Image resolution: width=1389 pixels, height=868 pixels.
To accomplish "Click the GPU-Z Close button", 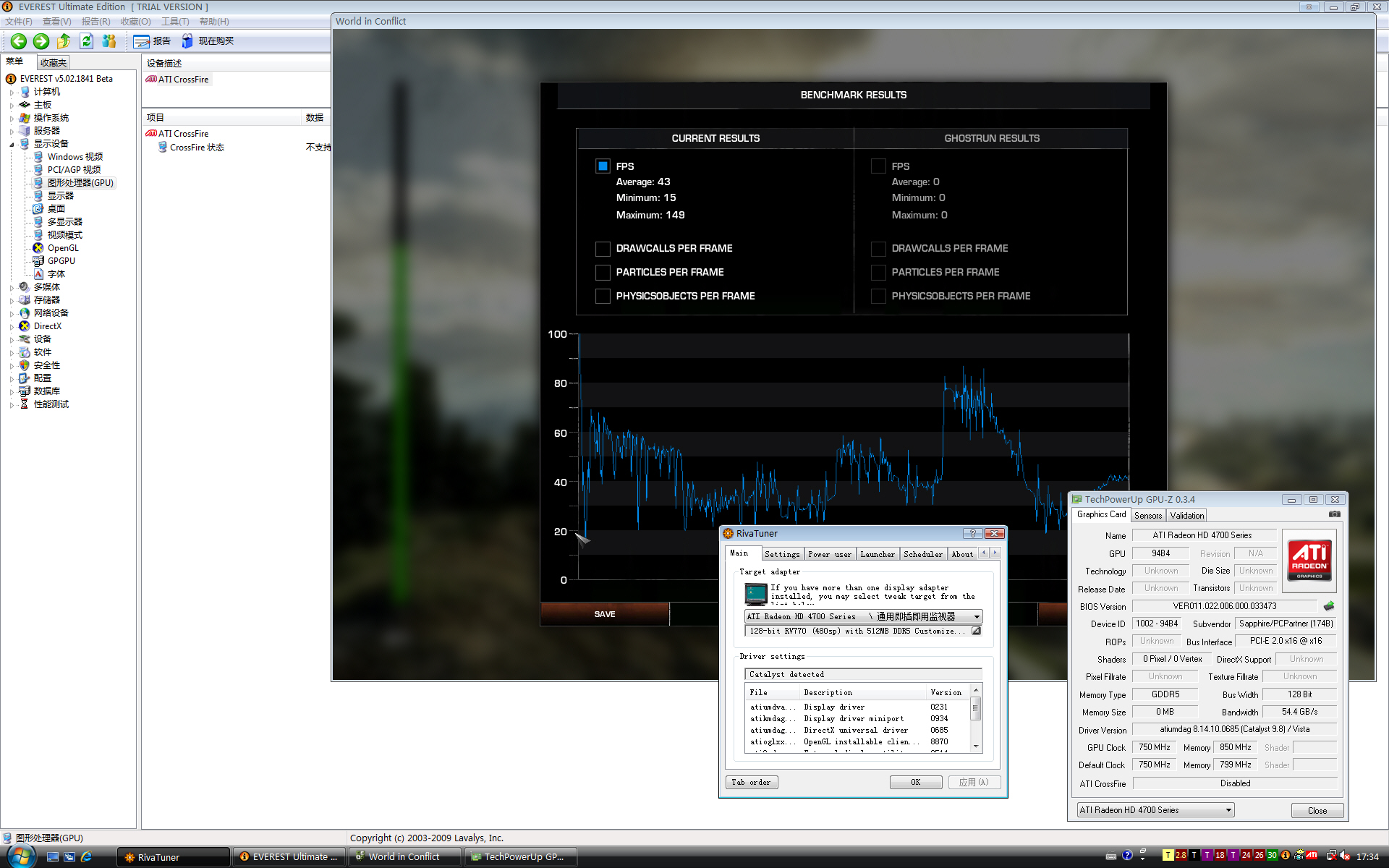I will tap(1317, 810).
